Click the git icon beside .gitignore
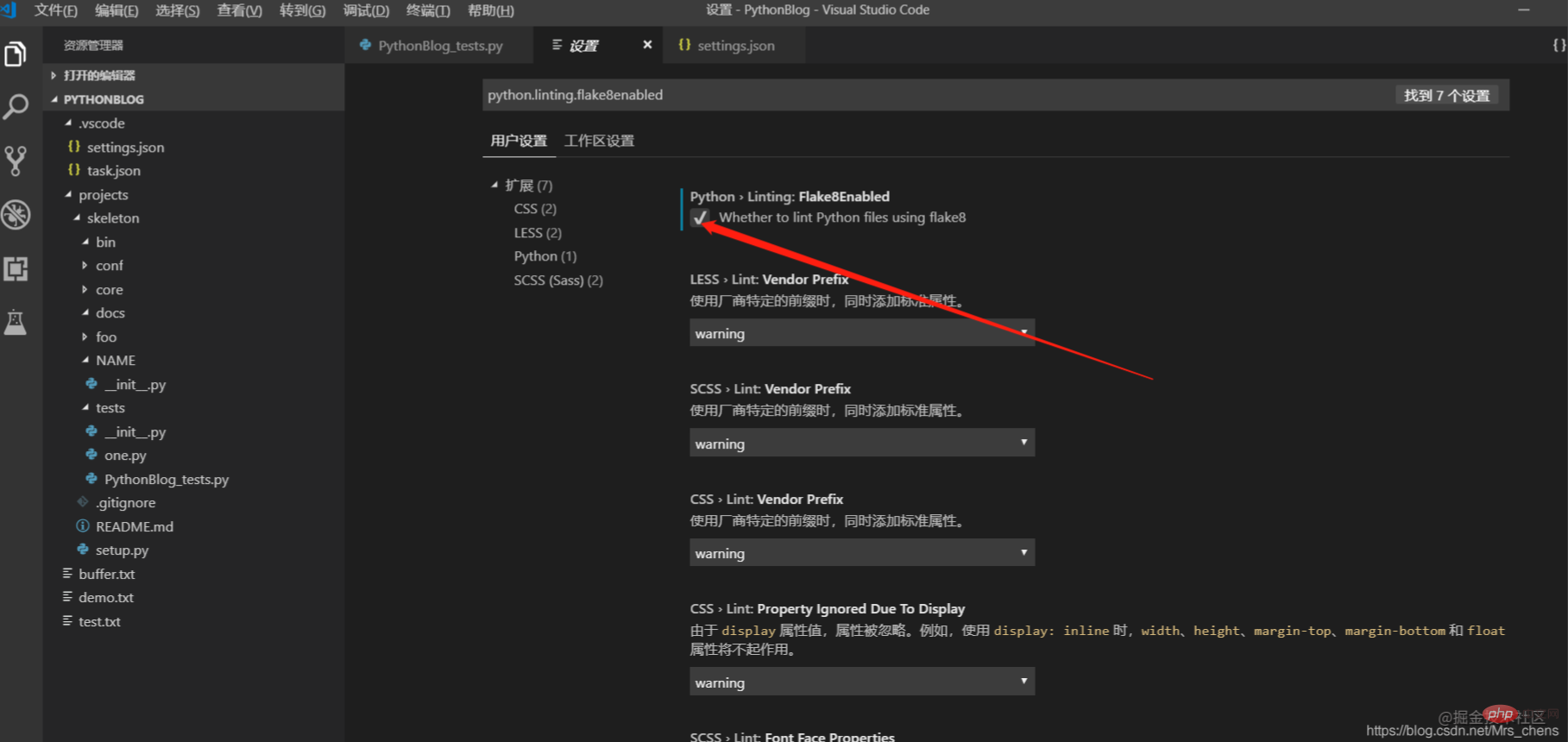1568x742 pixels. (x=83, y=502)
